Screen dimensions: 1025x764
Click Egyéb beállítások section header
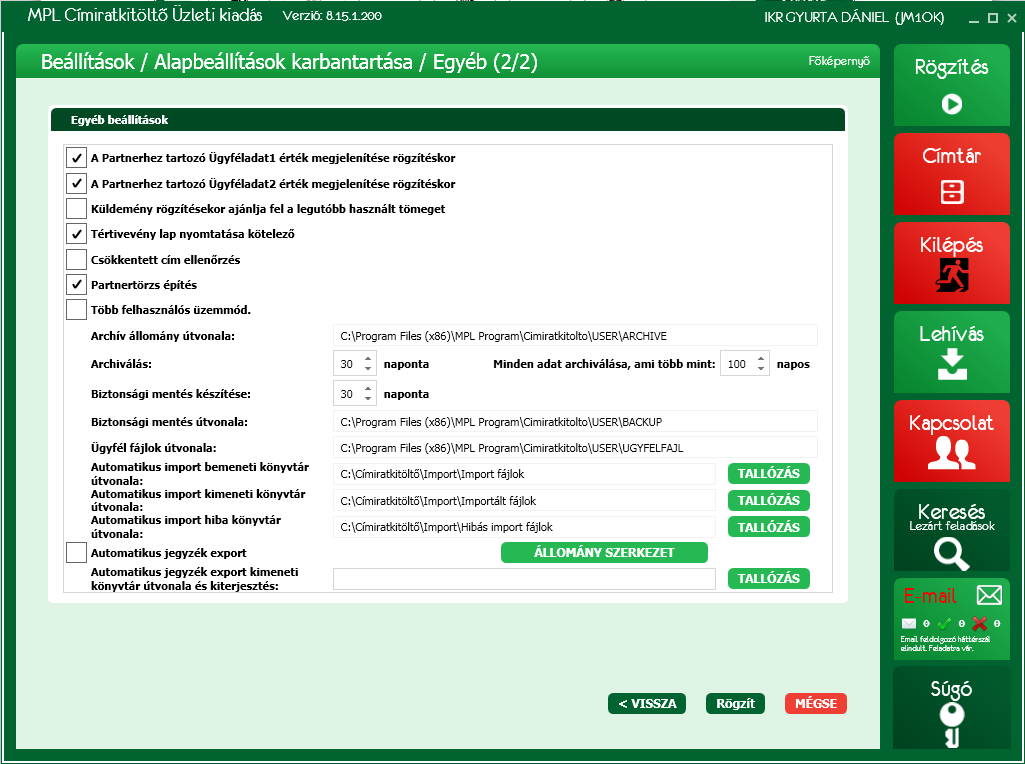(448, 120)
